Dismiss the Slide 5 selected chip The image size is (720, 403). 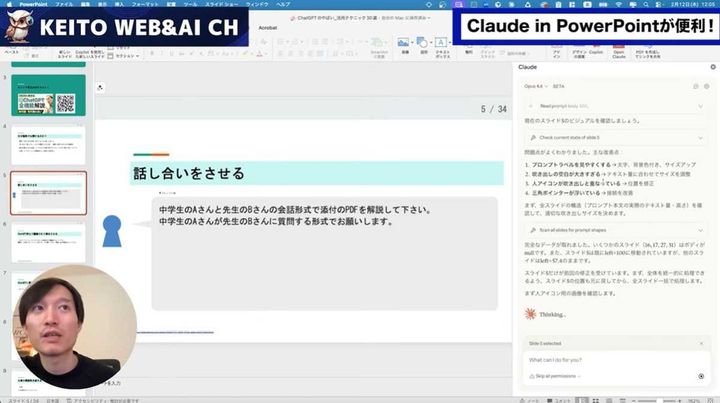point(701,343)
